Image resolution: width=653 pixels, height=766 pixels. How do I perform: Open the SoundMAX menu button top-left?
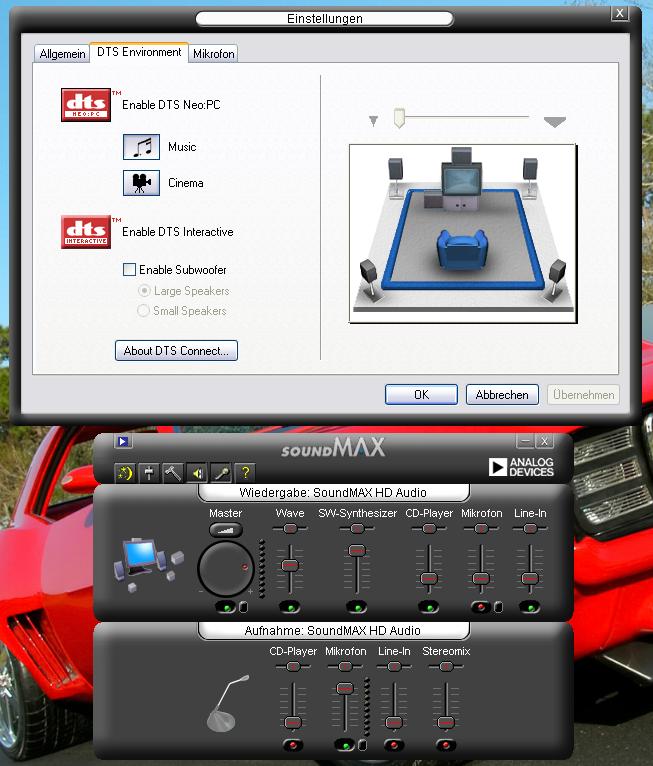pos(124,441)
